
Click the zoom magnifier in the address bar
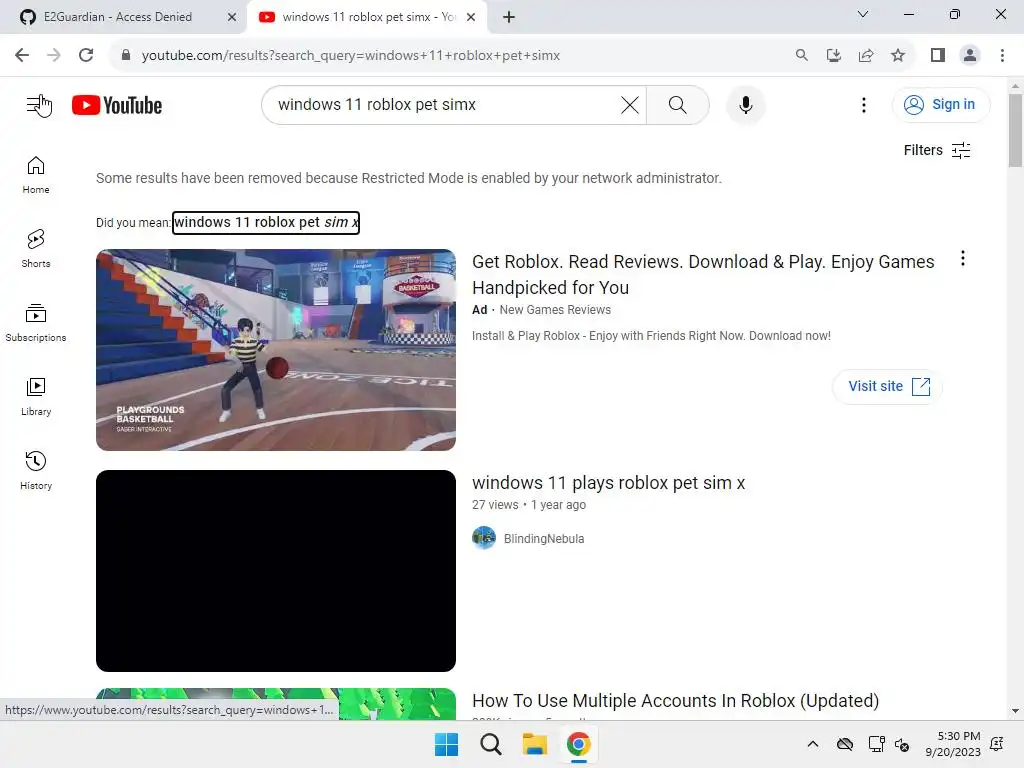point(801,56)
